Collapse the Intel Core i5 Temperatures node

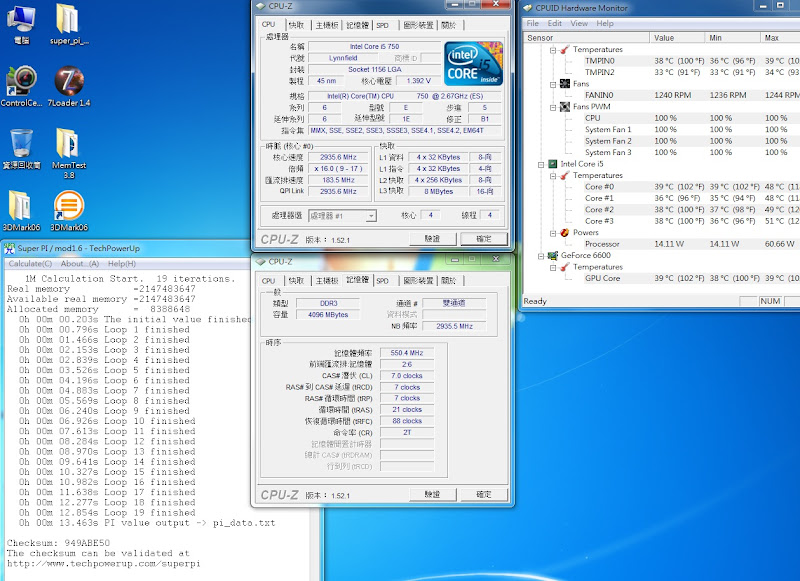[553, 176]
